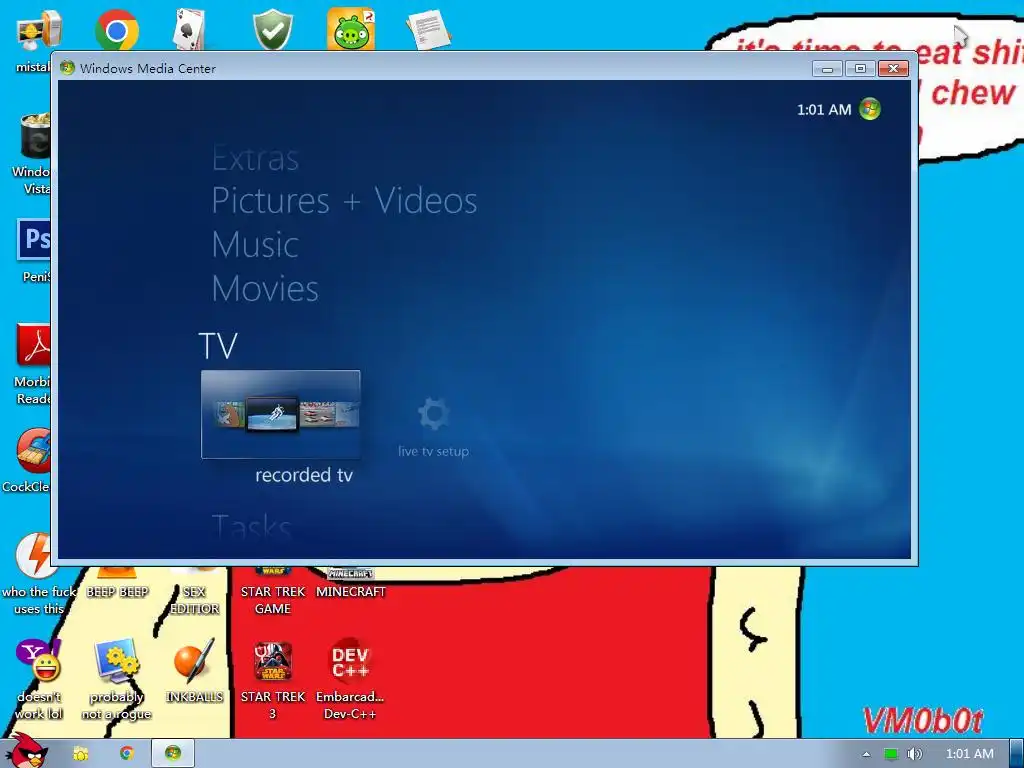Open the Bad Piggies desktop icon

coord(351,29)
